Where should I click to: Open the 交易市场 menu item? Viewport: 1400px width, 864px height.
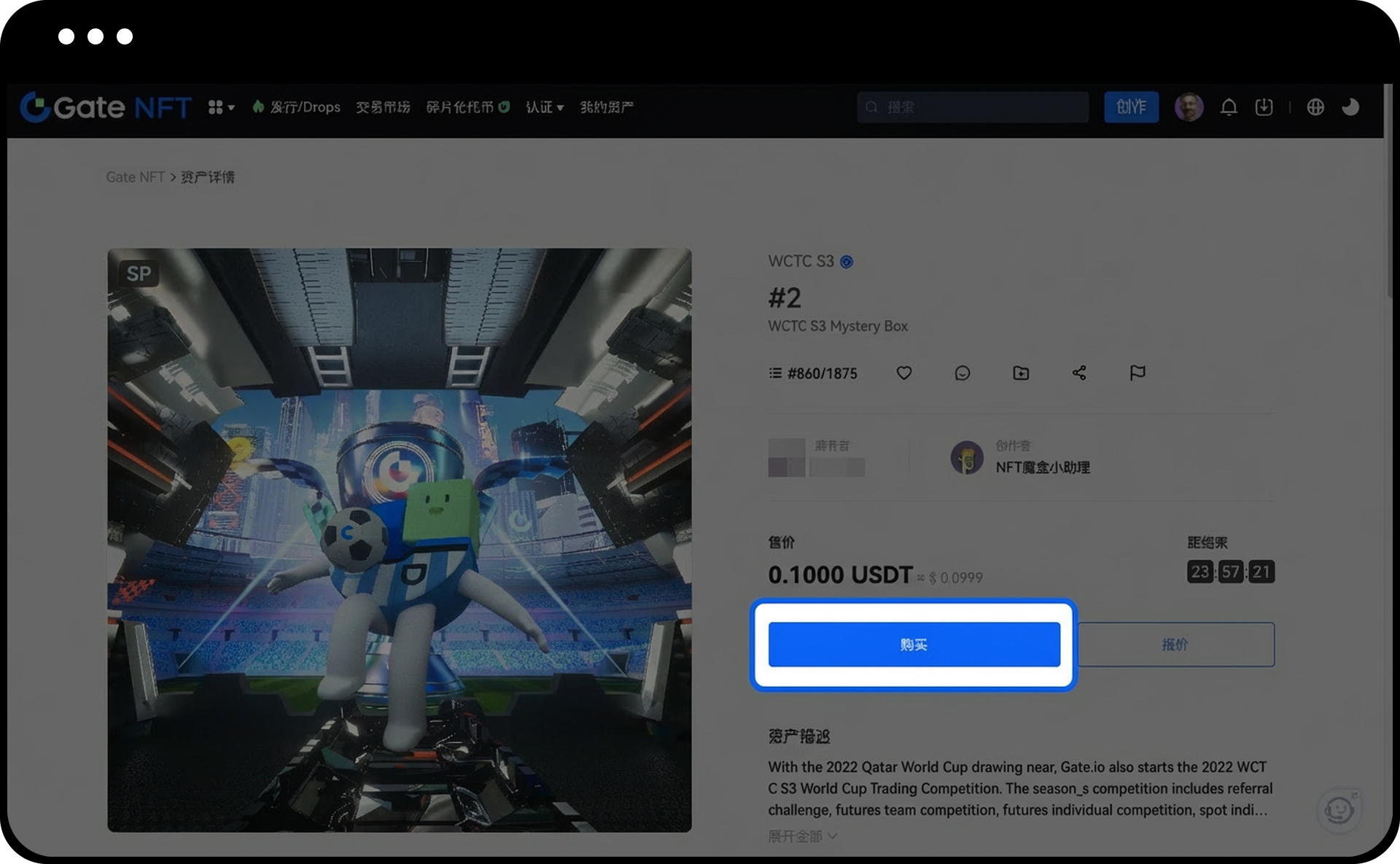pos(383,107)
